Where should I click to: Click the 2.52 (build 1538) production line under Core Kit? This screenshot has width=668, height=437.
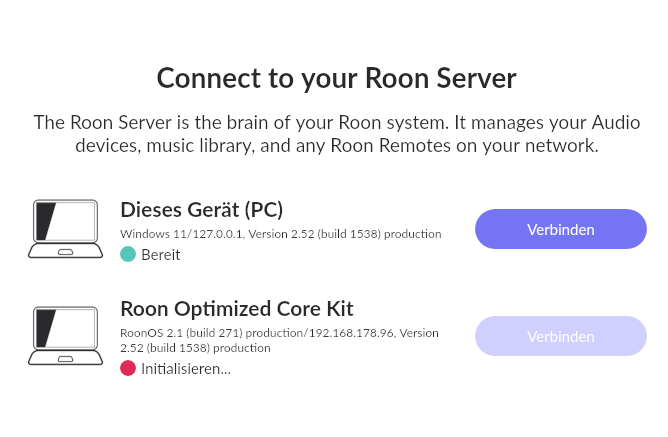[195, 348]
